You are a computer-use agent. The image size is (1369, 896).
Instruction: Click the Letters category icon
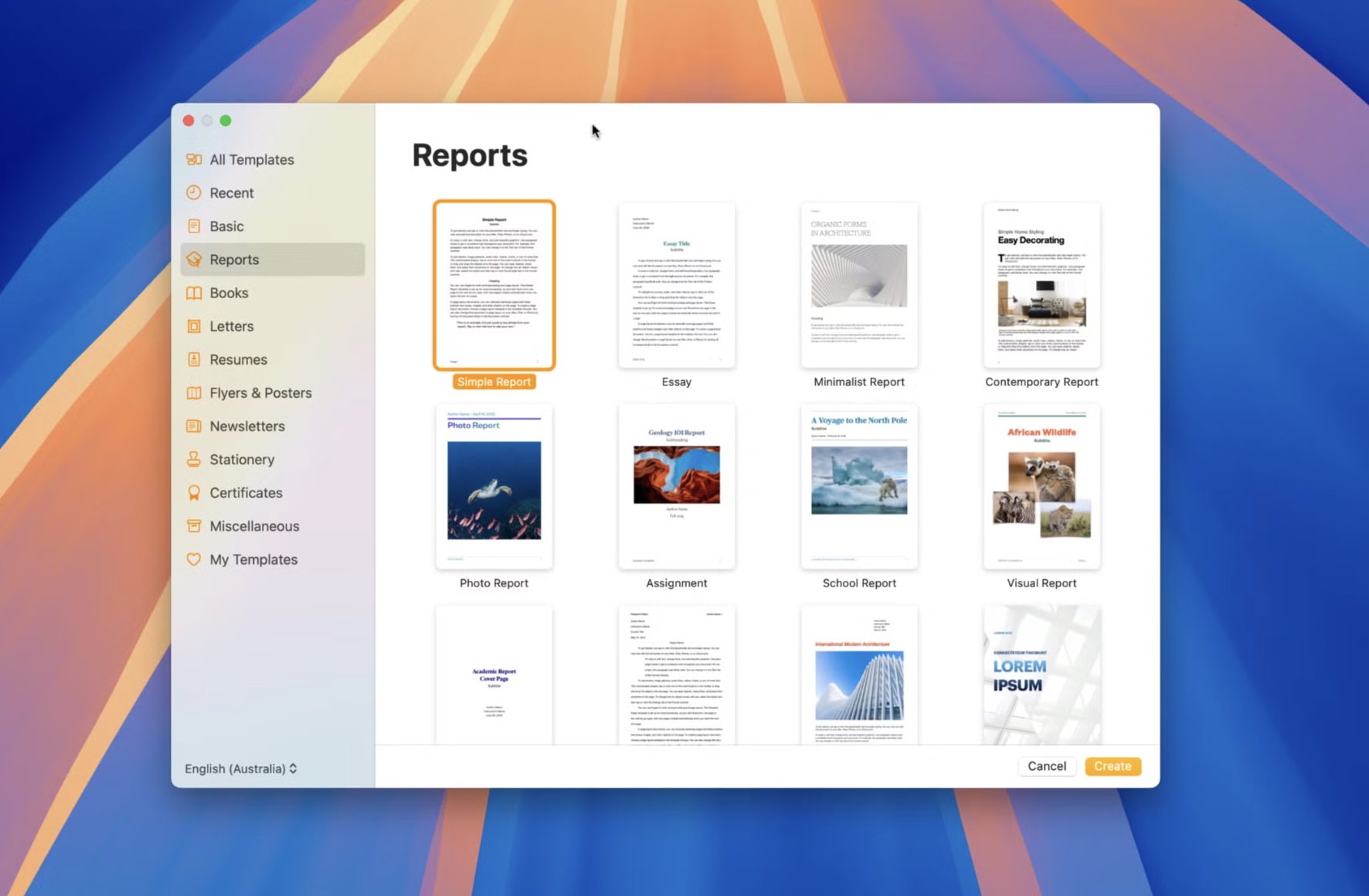[194, 326]
